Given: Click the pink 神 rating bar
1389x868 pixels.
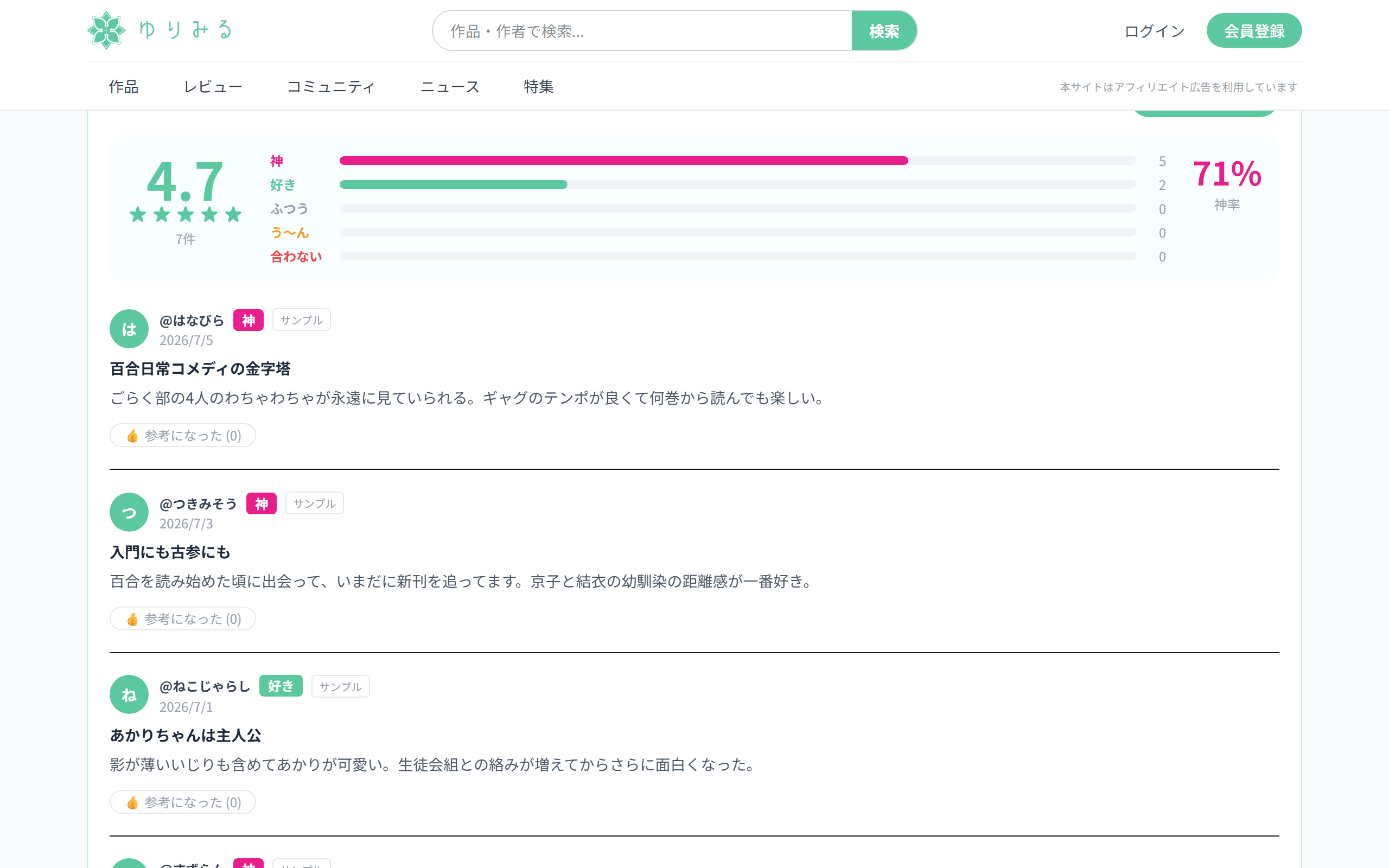Looking at the screenshot, I should click(x=623, y=161).
